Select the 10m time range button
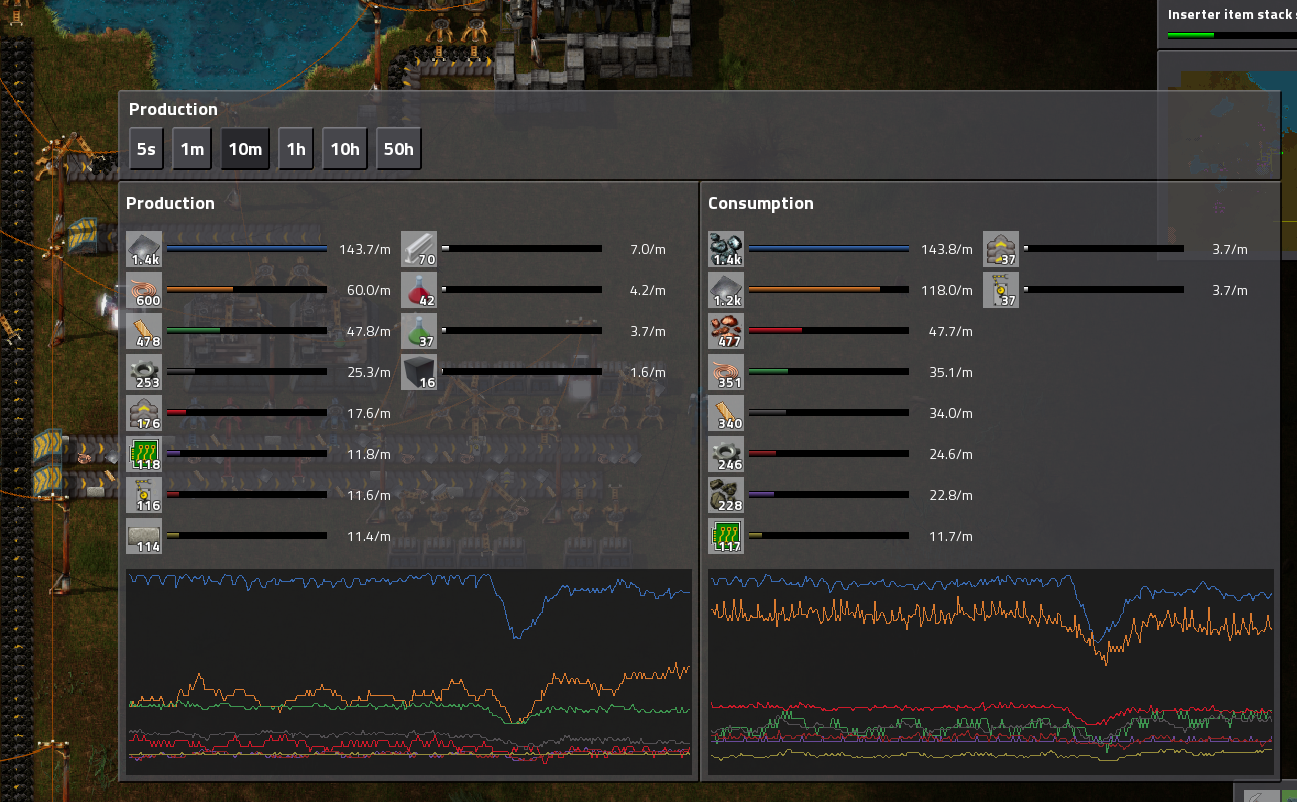1297x802 pixels. (245, 149)
